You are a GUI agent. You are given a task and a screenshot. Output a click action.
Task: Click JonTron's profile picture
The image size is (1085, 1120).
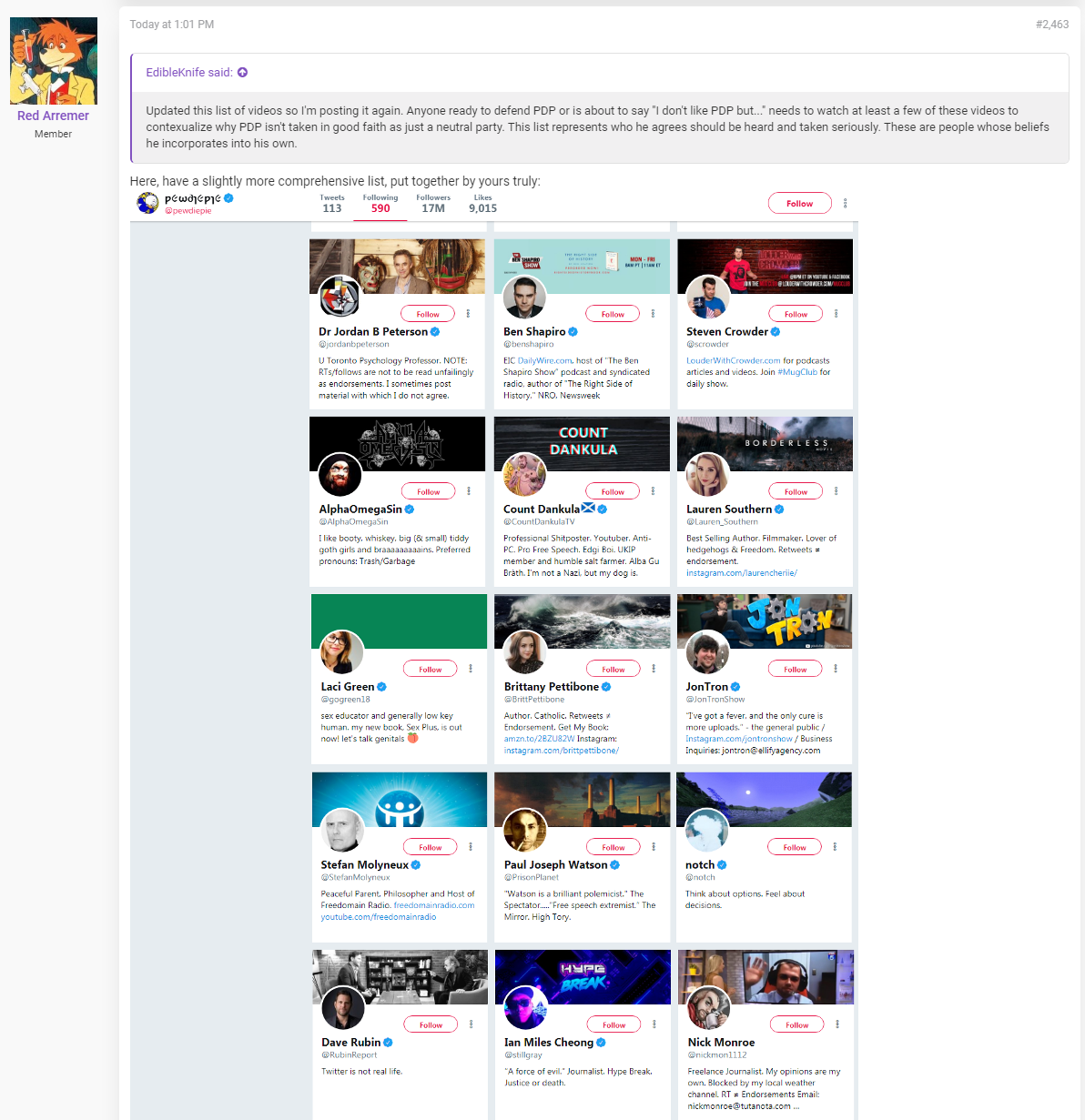707,651
